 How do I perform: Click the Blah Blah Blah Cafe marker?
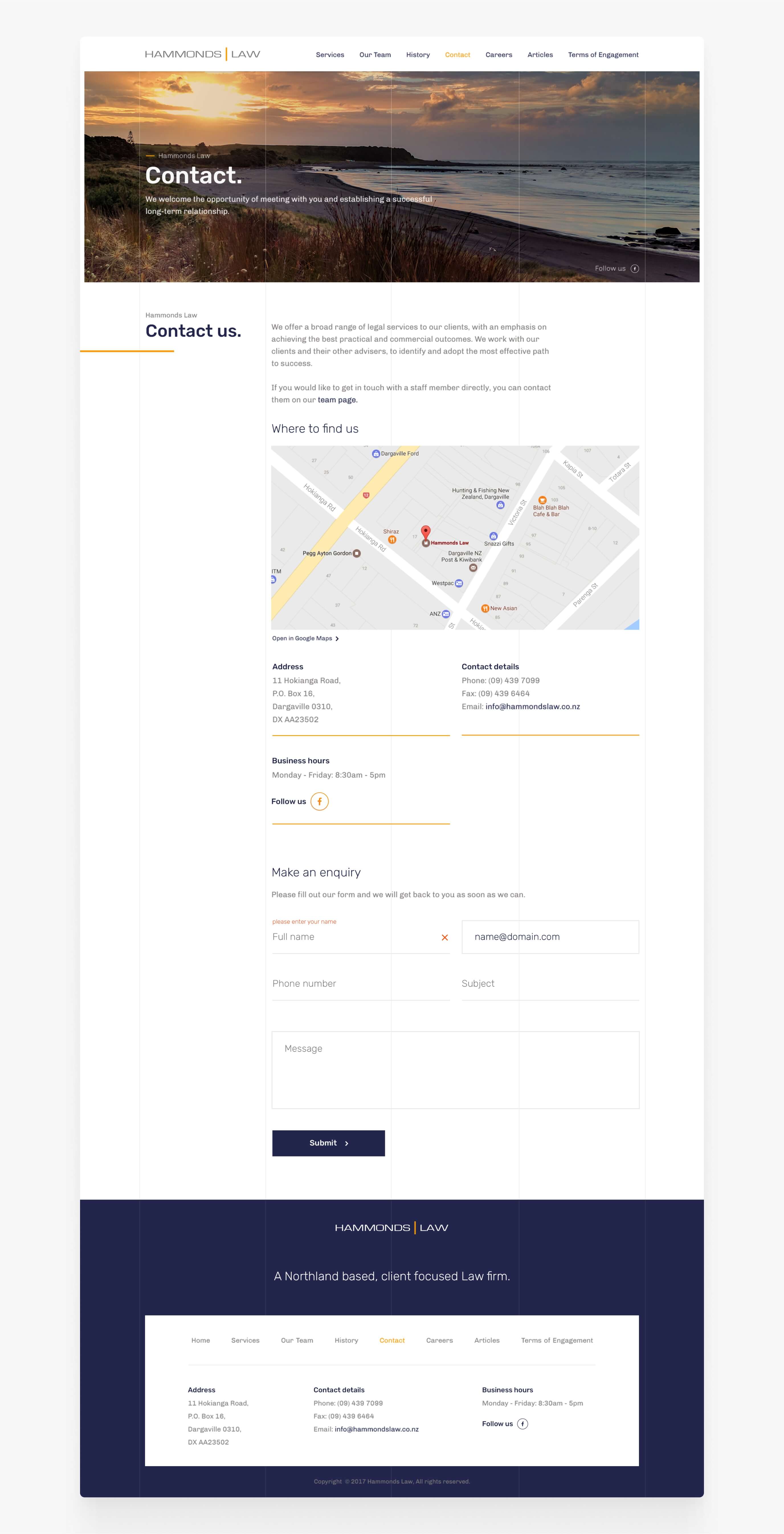542,500
